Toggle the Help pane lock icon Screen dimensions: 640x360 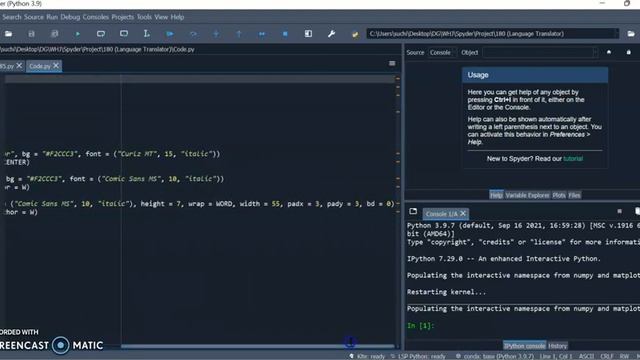(629, 52)
